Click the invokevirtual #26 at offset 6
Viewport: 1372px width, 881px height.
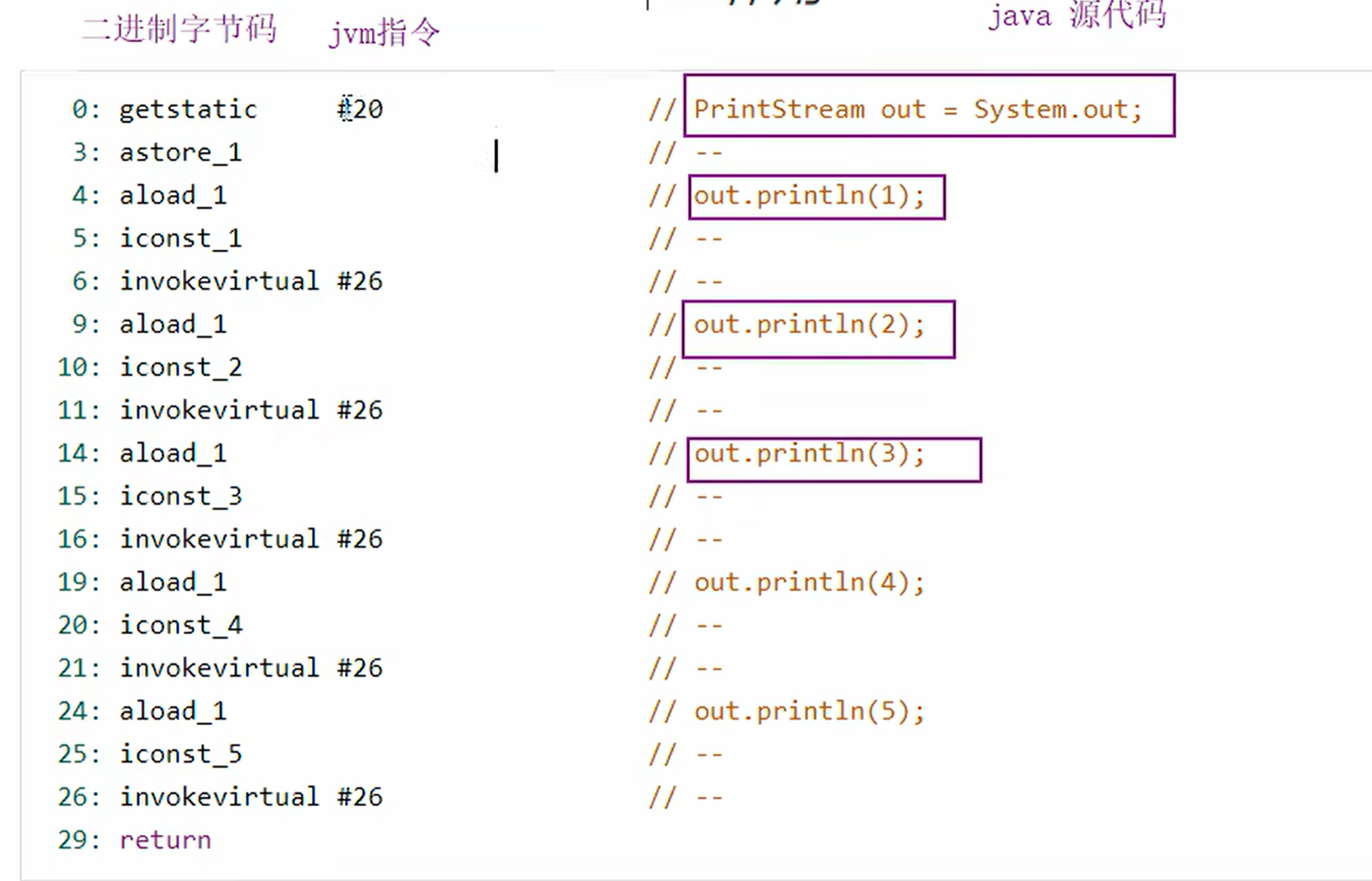251,282
